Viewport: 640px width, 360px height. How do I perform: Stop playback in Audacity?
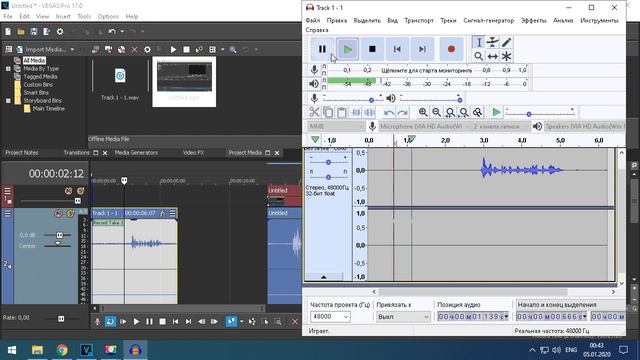coord(372,49)
